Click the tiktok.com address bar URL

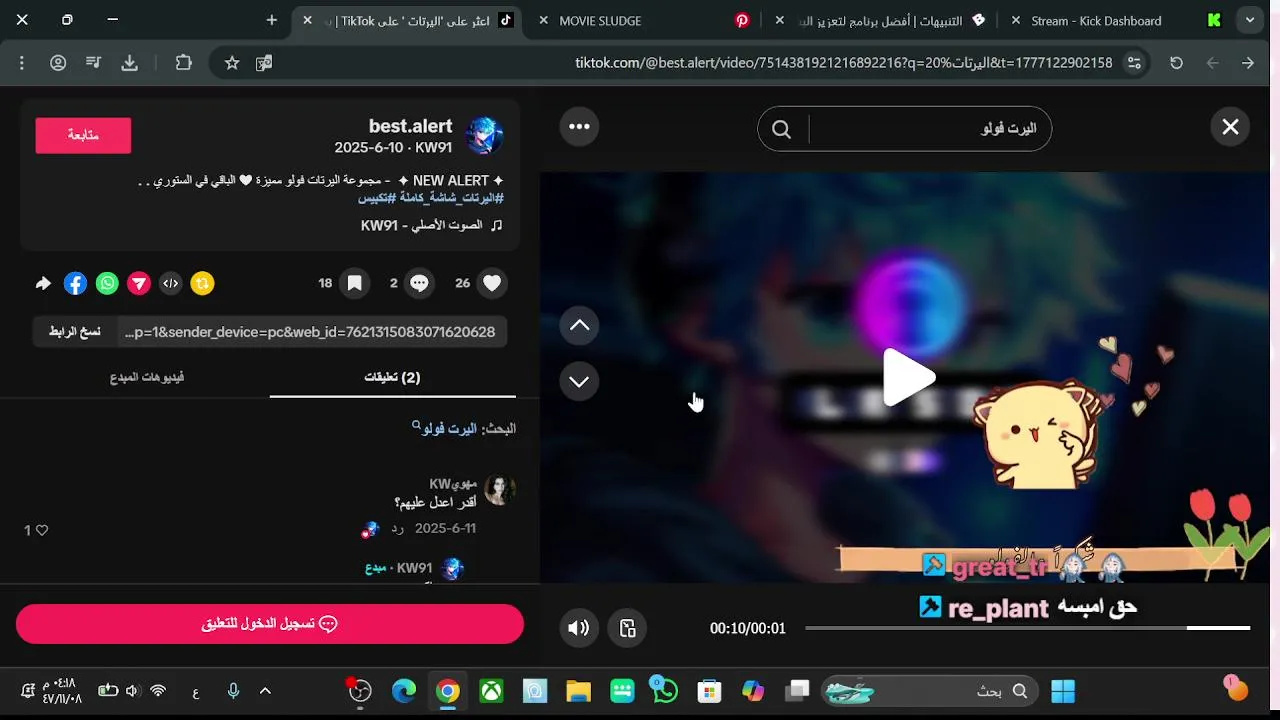pos(843,63)
